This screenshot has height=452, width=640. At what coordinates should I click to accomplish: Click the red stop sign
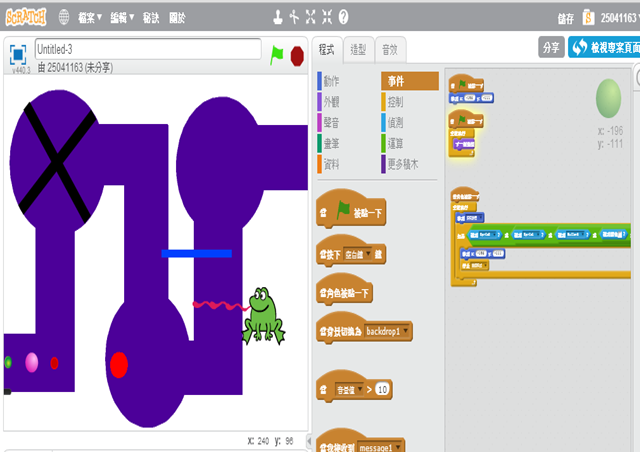297,56
